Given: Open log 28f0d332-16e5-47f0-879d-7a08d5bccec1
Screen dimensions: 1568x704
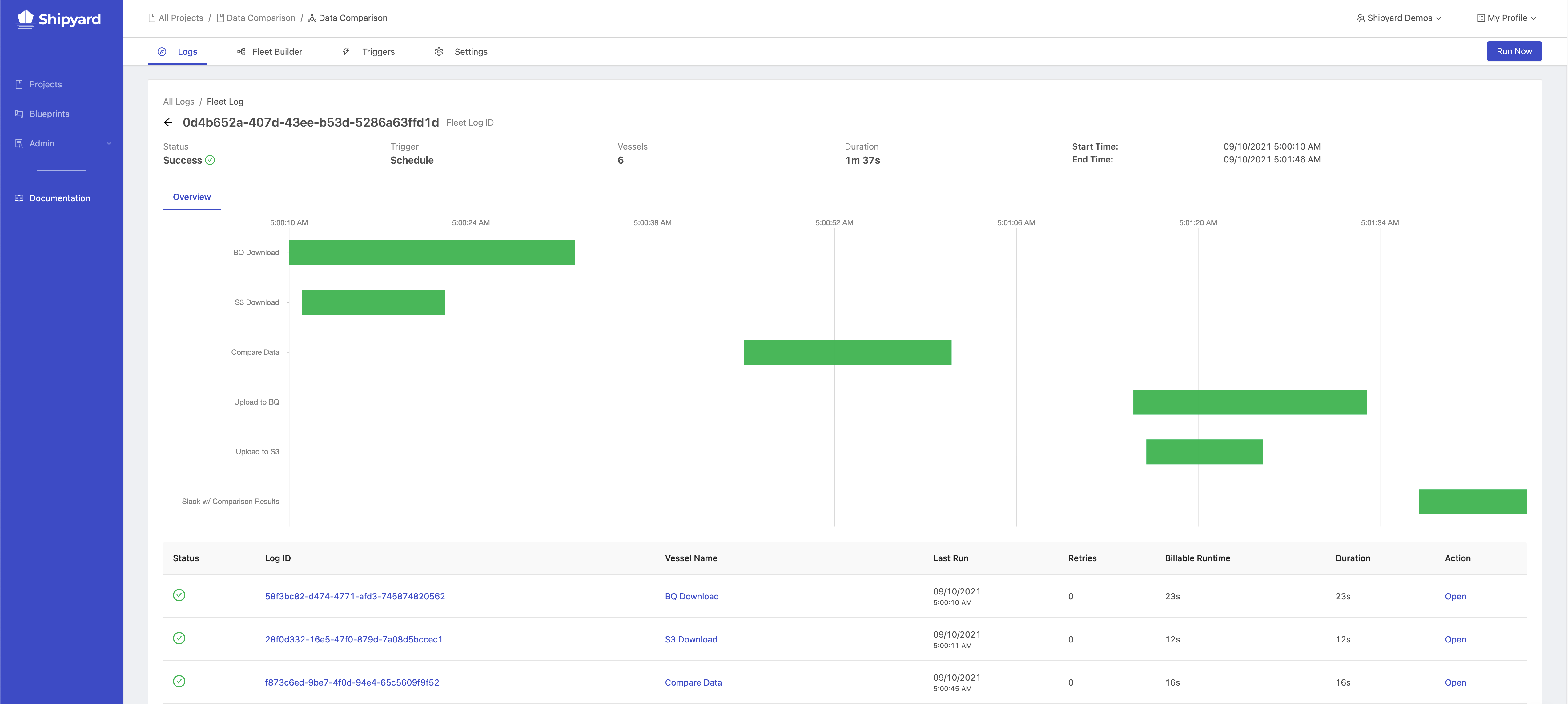Looking at the screenshot, I should pyautogui.click(x=354, y=639).
